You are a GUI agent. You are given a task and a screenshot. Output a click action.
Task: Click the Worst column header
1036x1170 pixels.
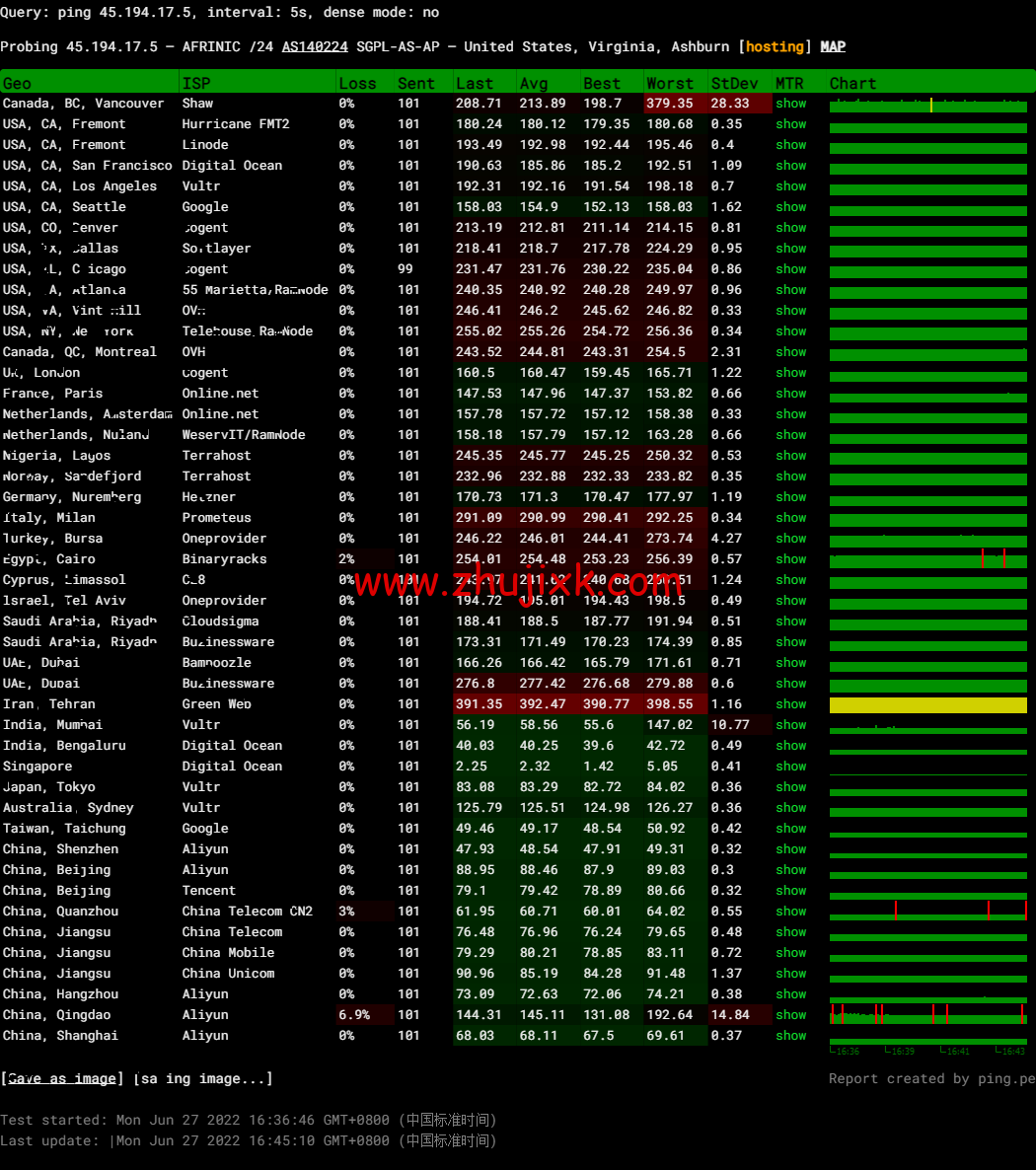click(670, 84)
